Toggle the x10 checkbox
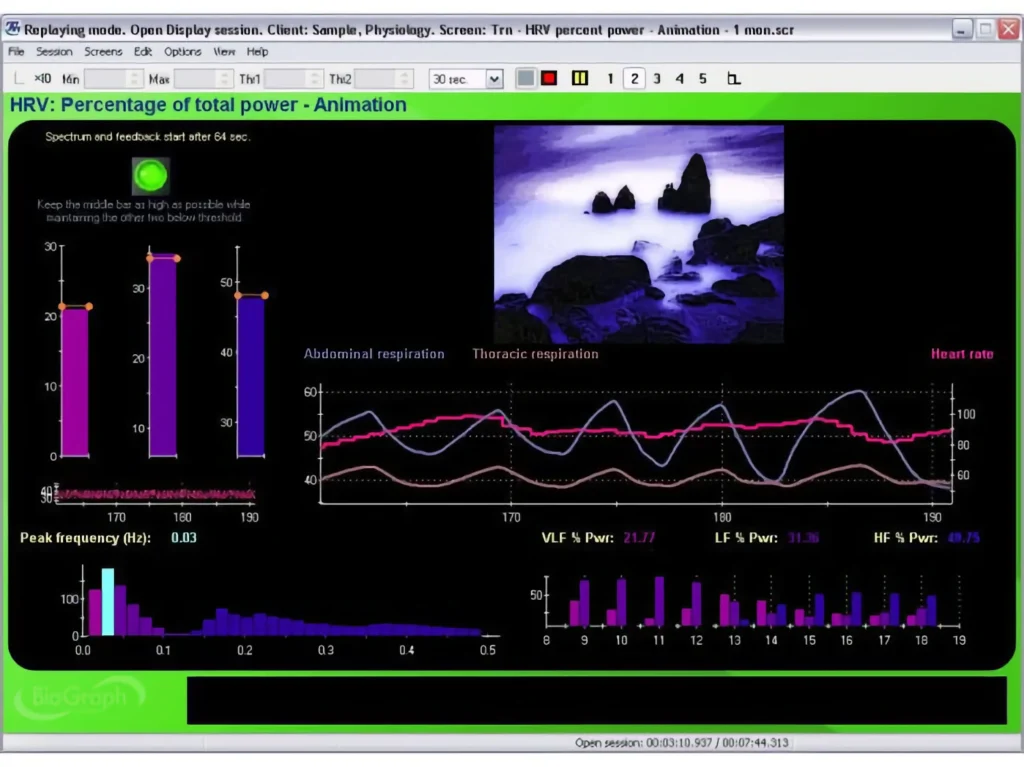 21,79
